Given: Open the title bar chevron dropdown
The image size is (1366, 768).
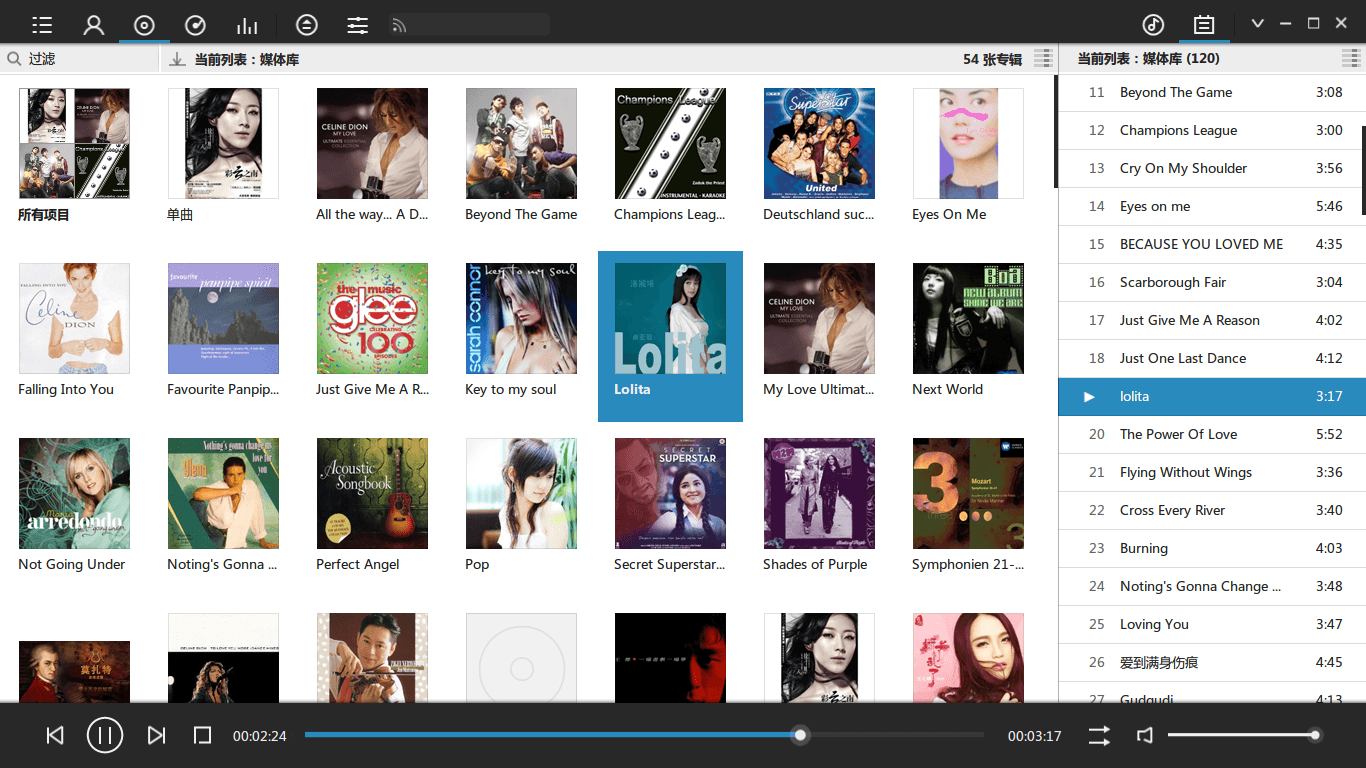Looking at the screenshot, I should 1257,21.
